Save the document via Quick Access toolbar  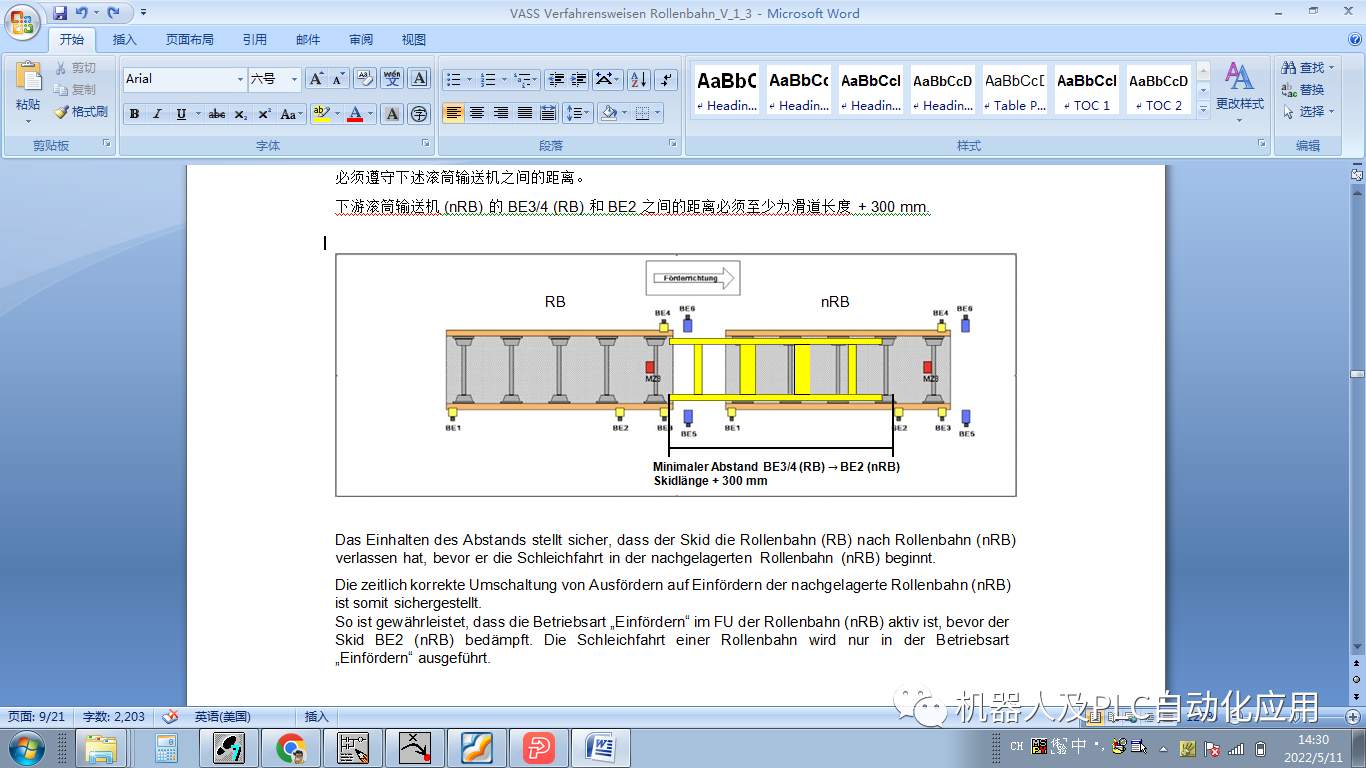click(62, 12)
